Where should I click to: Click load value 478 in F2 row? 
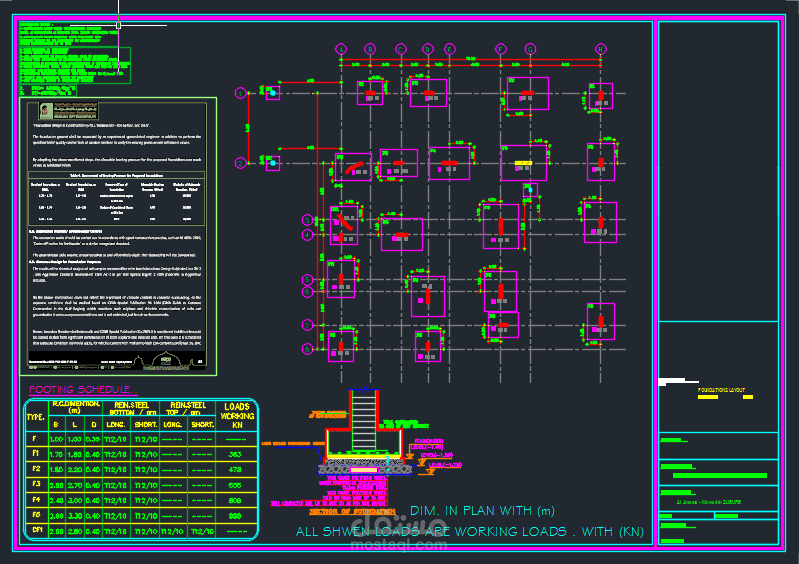point(235,469)
